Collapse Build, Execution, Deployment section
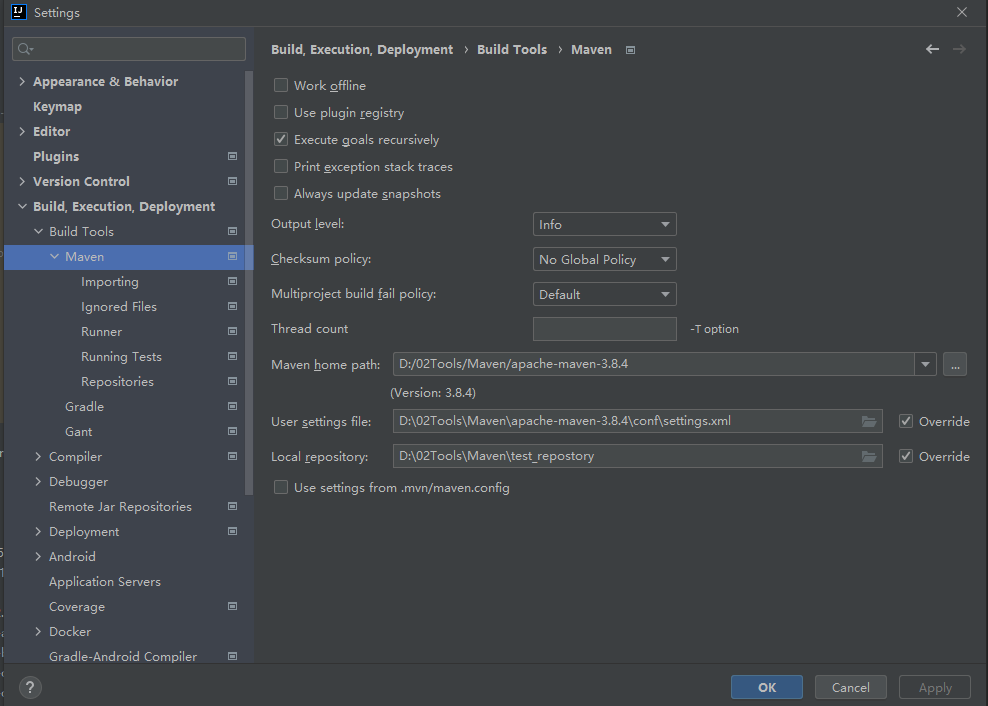Screen dimensions: 988x706 pyautogui.click(x=22, y=206)
